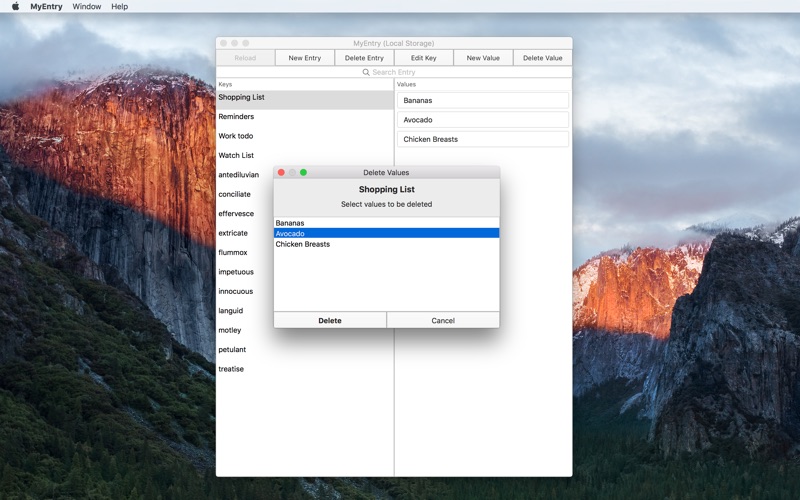Click the Delete Value toolbar button
This screenshot has height=500, width=800.
pyautogui.click(x=542, y=58)
